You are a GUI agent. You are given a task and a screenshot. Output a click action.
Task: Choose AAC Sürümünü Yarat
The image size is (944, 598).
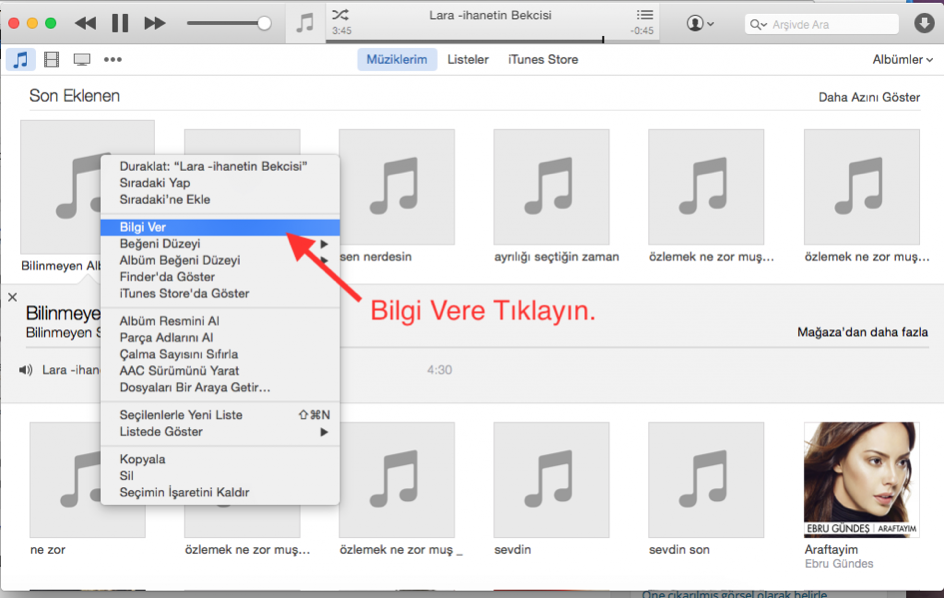click(x=220, y=371)
